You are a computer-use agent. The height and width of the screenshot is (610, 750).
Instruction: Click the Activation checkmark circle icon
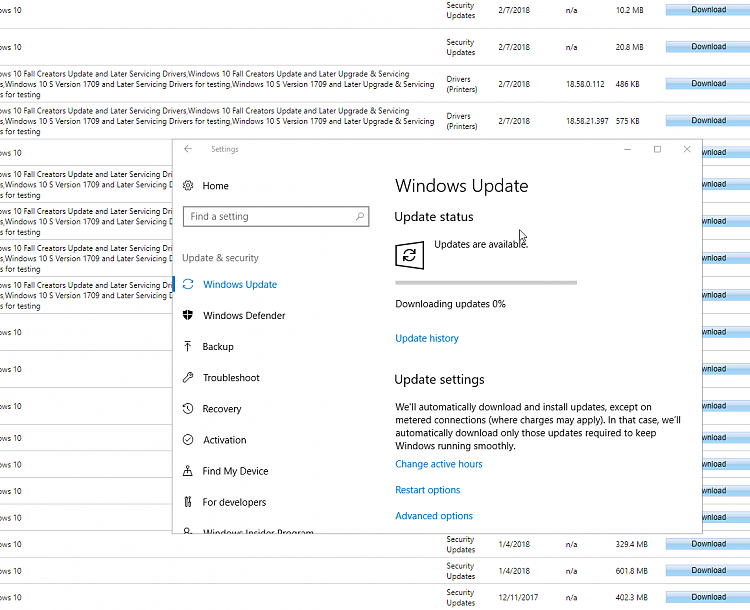pos(188,439)
